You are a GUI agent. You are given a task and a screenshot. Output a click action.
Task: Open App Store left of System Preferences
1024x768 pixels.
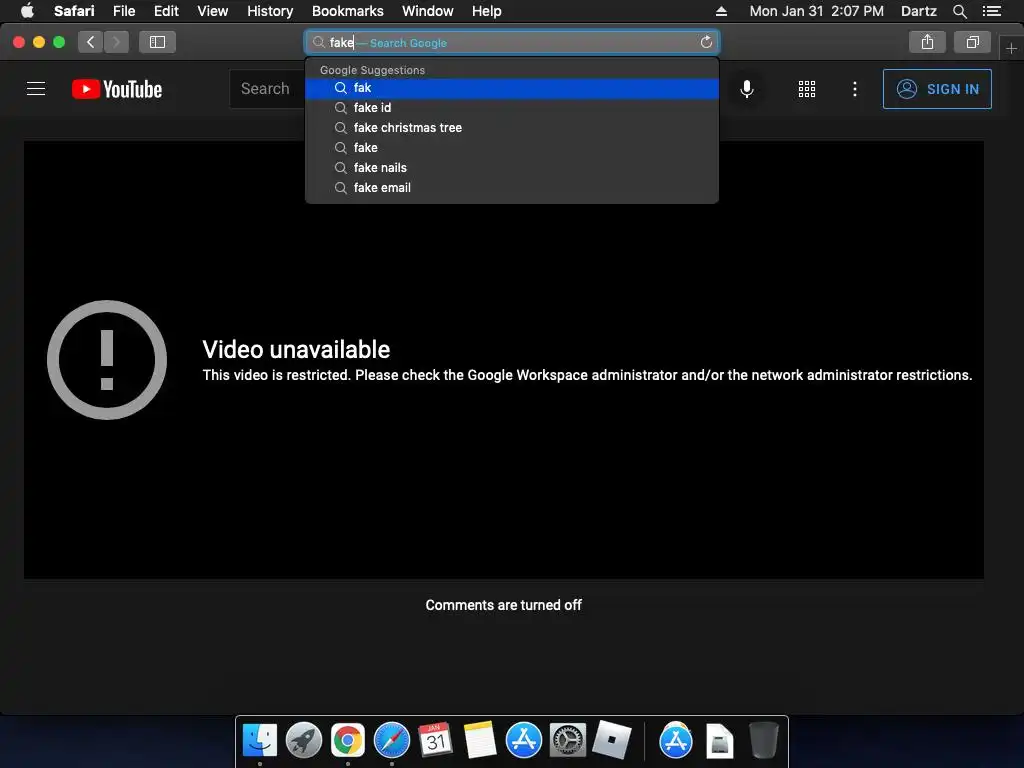(x=524, y=741)
